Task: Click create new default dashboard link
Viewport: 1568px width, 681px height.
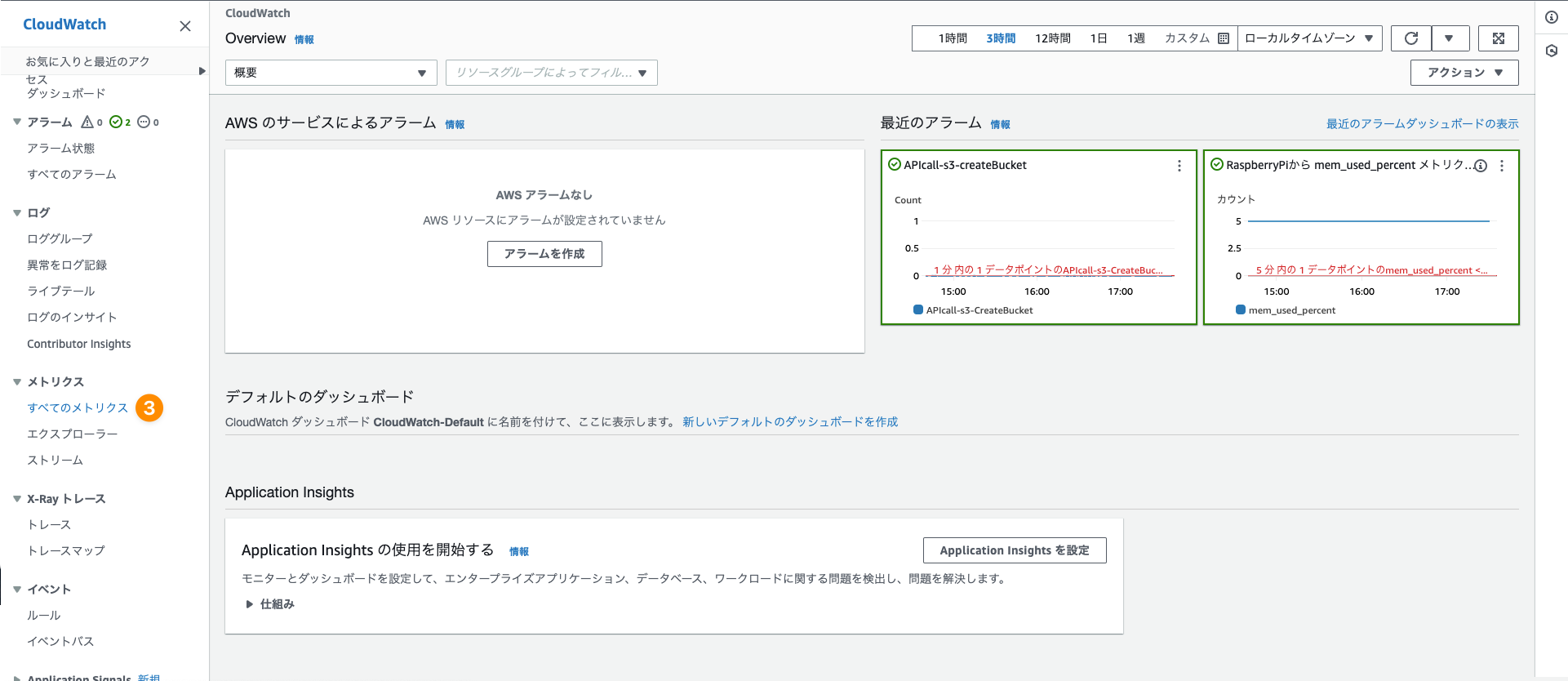Action: (790, 422)
